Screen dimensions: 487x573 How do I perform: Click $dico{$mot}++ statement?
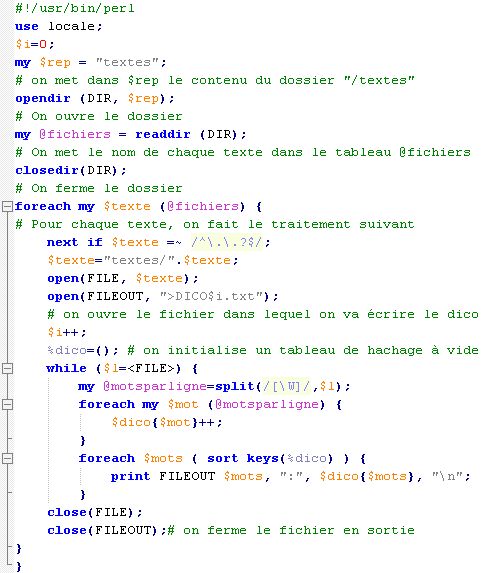tap(167, 422)
